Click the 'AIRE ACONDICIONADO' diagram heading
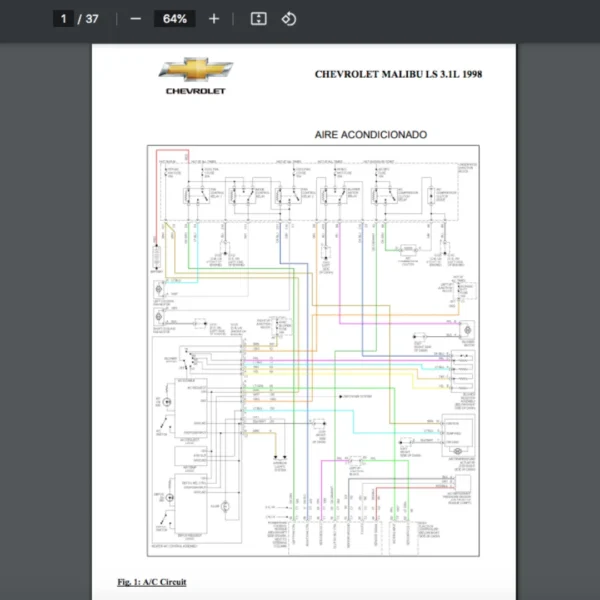 click(370, 134)
